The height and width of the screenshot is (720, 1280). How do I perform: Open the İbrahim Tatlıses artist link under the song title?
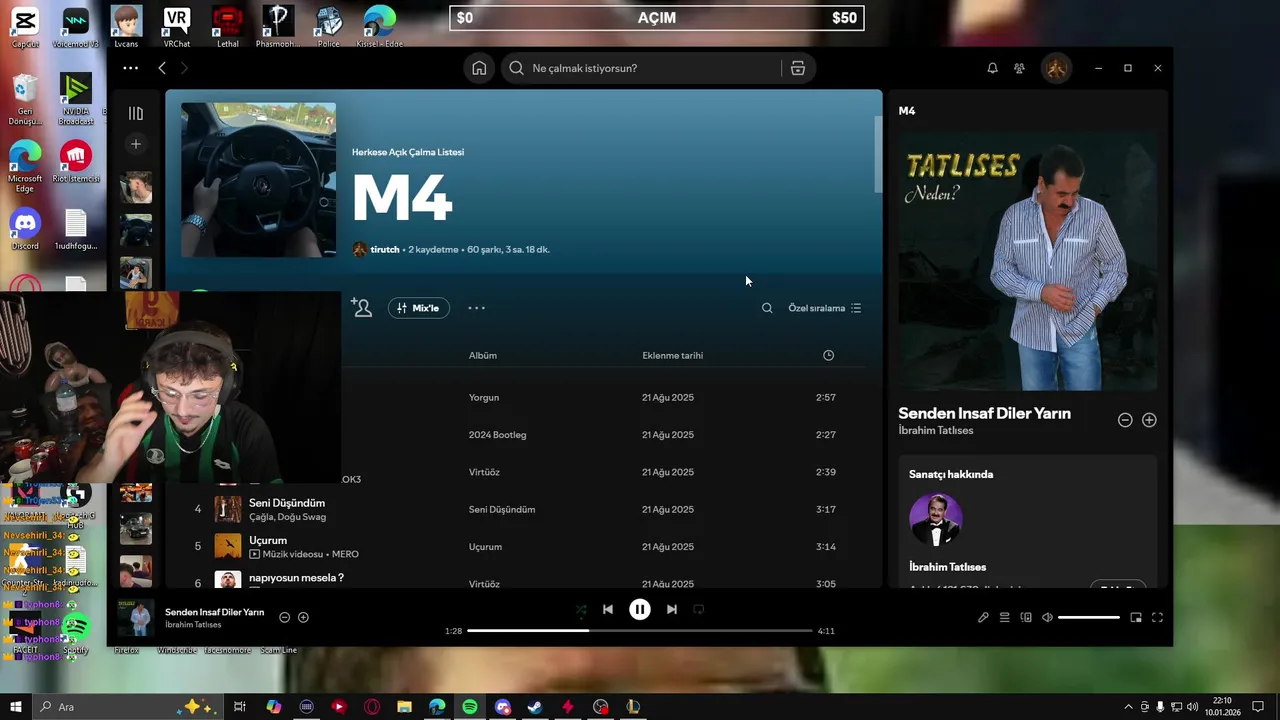coord(938,430)
